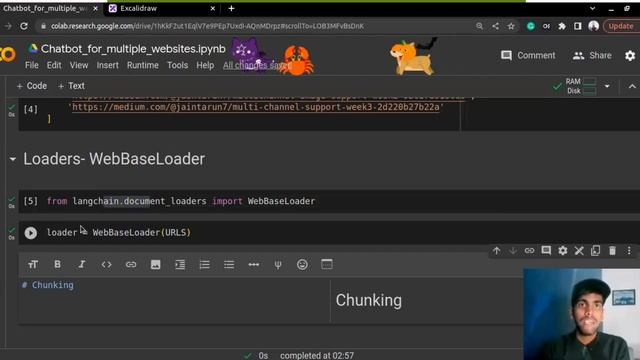Open Runtime menu
This screenshot has height=360, width=640.
(x=142, y=65)
